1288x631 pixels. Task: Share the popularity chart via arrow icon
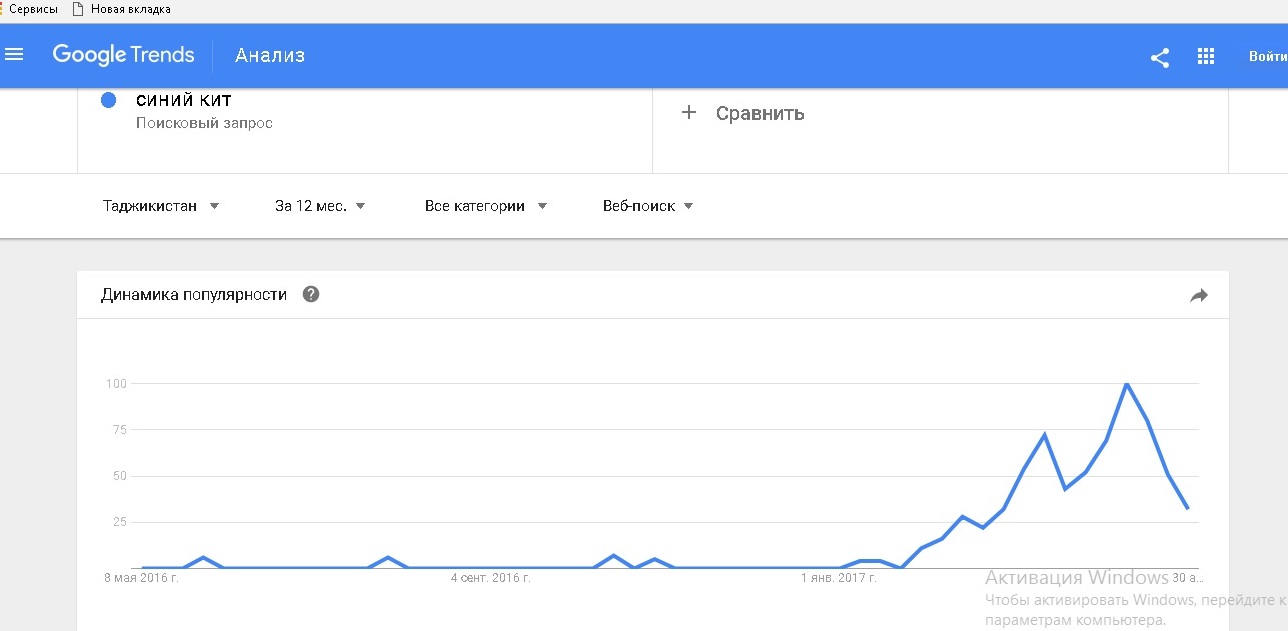coord(1199,295)
